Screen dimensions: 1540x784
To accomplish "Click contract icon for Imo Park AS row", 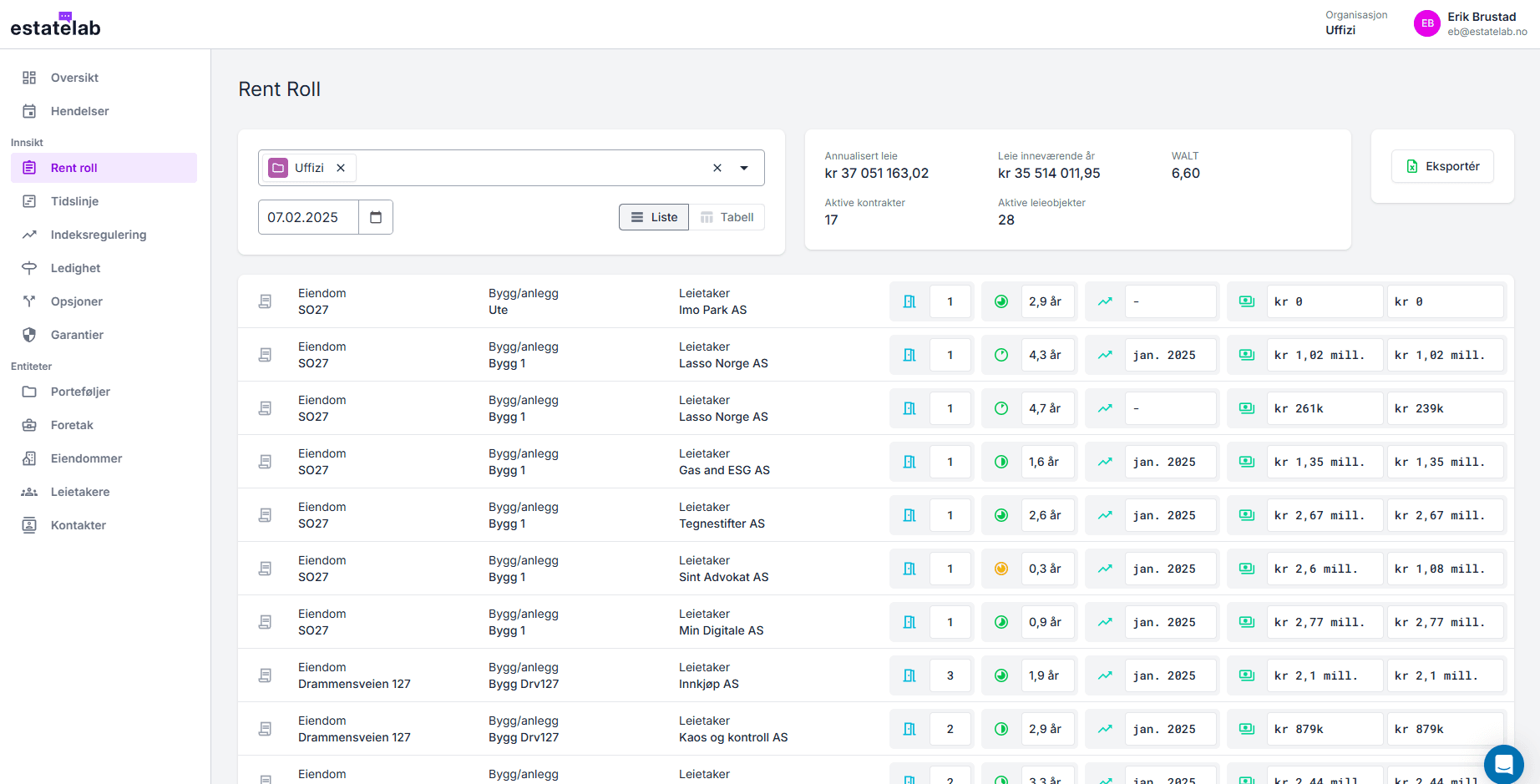I will point(265,301).
